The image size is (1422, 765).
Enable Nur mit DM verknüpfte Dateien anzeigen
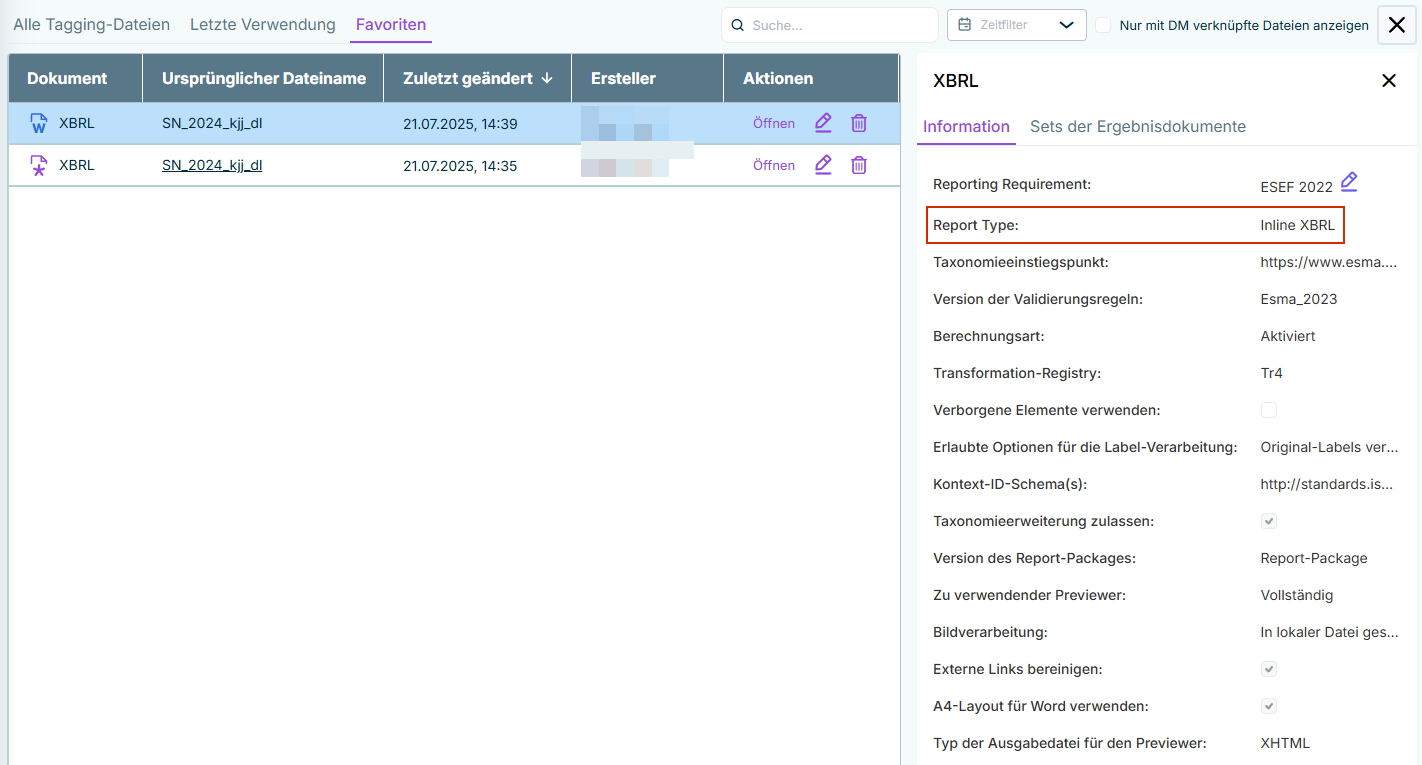click(x=1103, y=25)
